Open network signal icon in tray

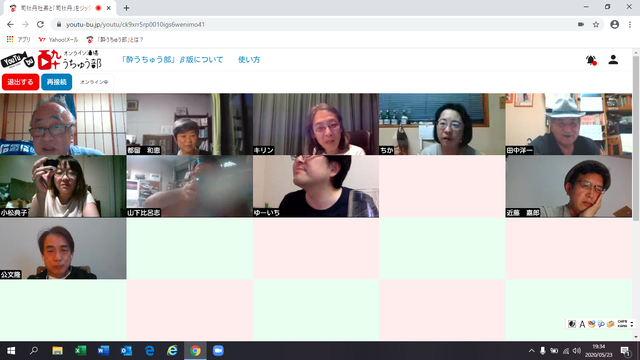coord(566,351)
